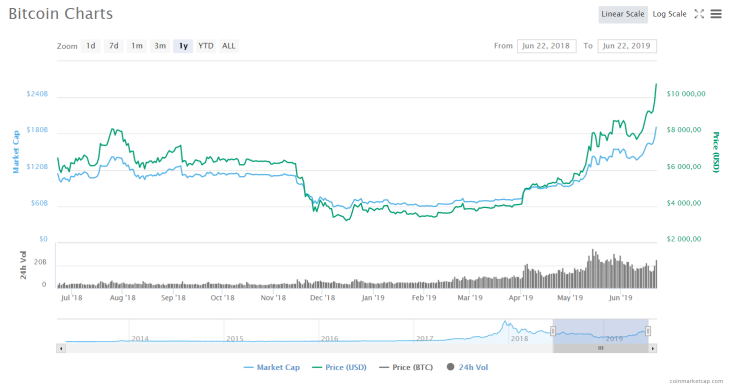Click navigator left scroll arrow
This screenshot has height=390, width=736.
pos(61,348)
